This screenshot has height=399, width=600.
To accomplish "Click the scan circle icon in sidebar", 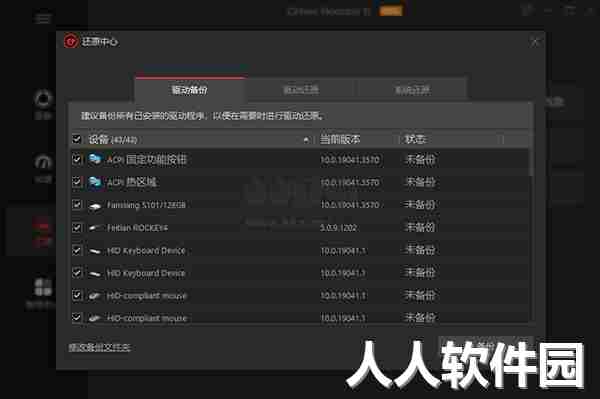I will point(43,99).
